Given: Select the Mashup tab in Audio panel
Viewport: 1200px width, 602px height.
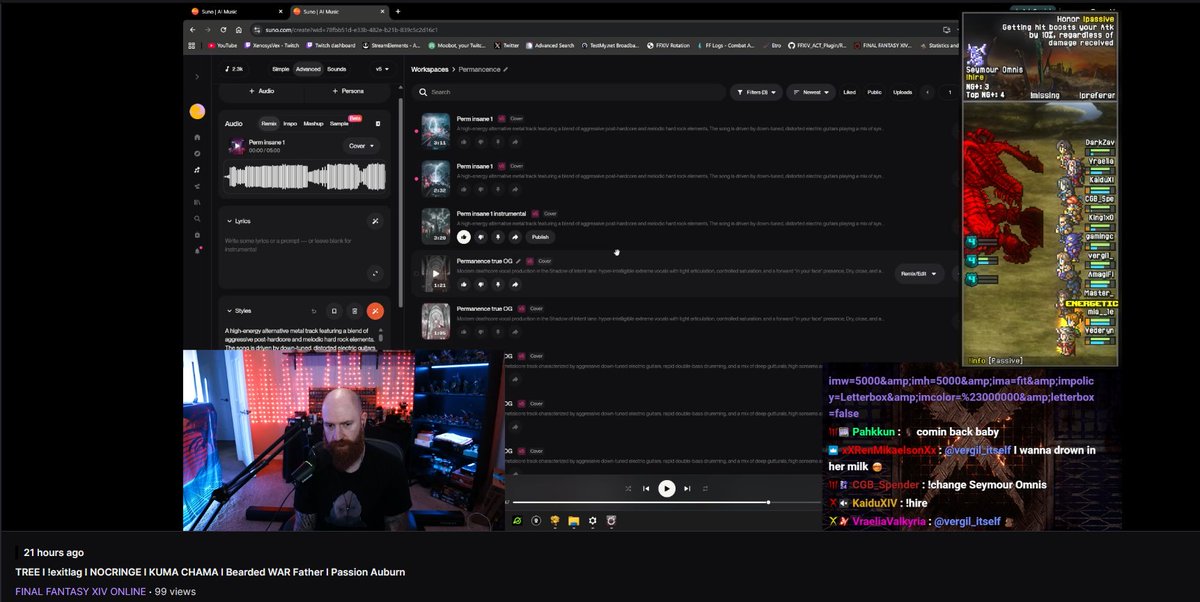Looking at the screenshot, I should [x=313, y=123].
